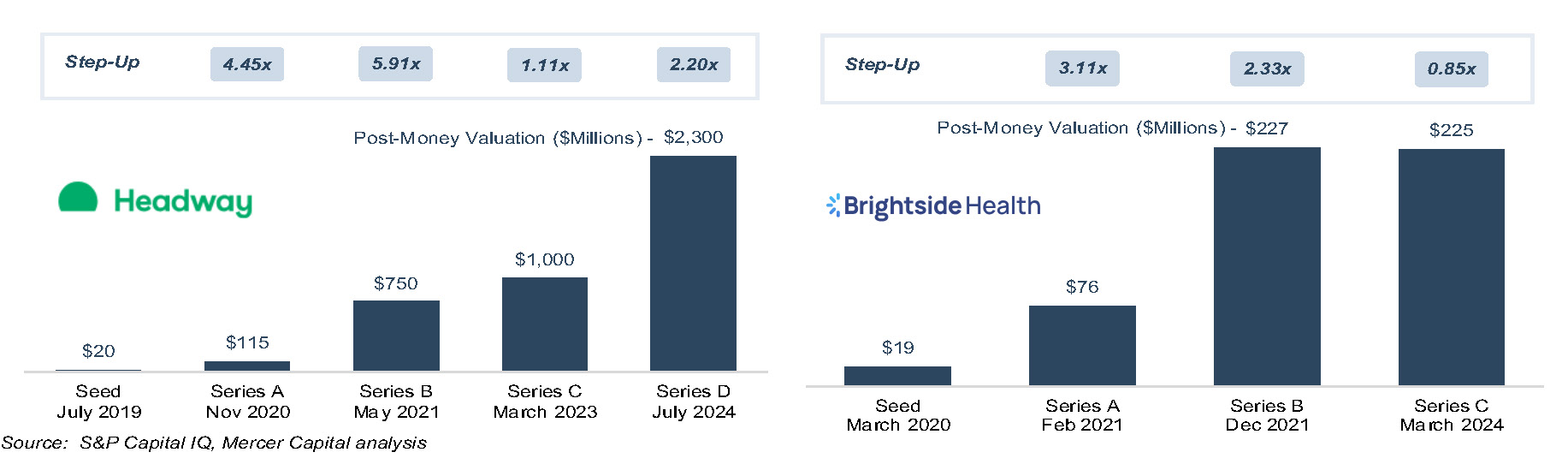Click the Seed July 2019 axis label

point(98,402)
